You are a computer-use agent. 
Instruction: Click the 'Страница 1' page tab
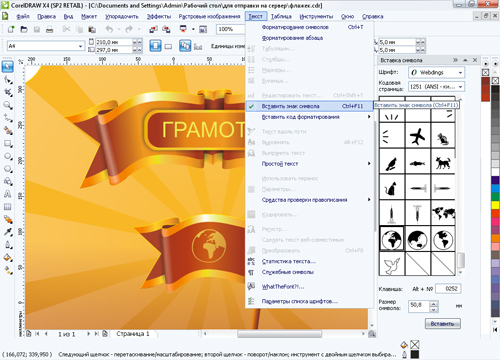click(133, 333)
